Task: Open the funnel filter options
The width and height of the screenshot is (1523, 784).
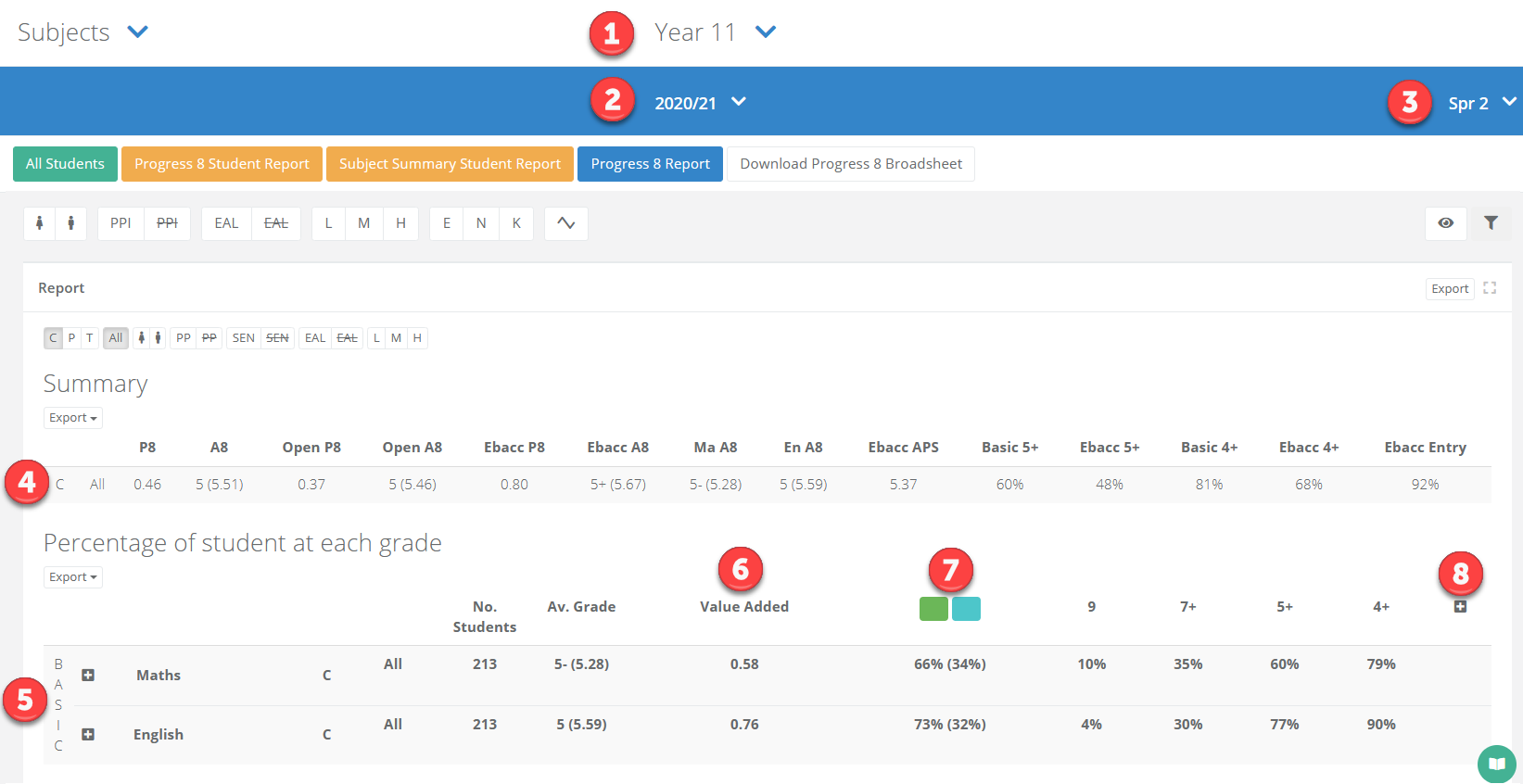Action: [1491, 223]
